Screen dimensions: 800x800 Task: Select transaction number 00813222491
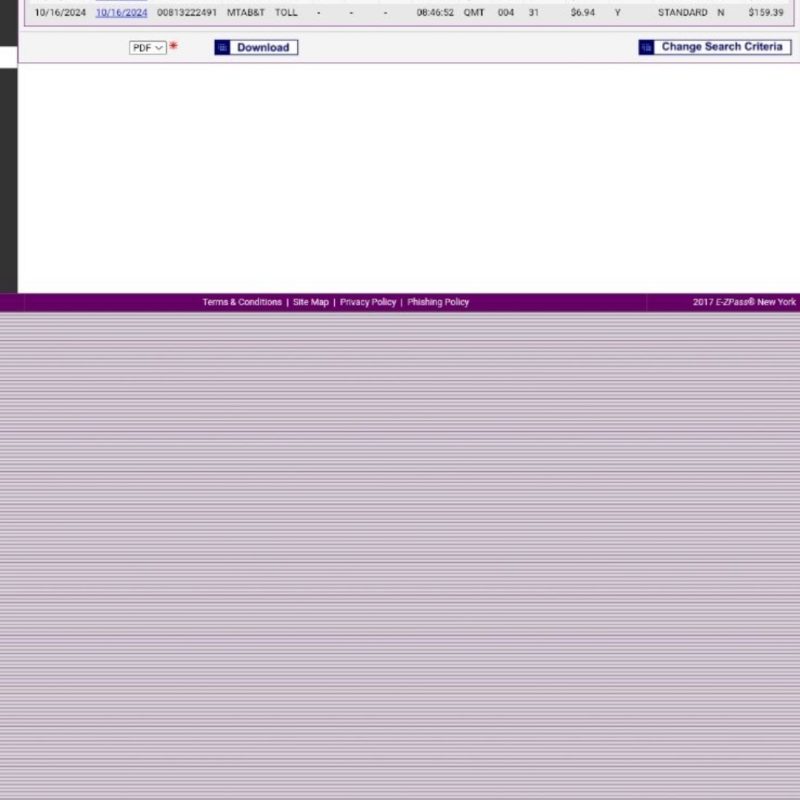click(x=187, y=12)
